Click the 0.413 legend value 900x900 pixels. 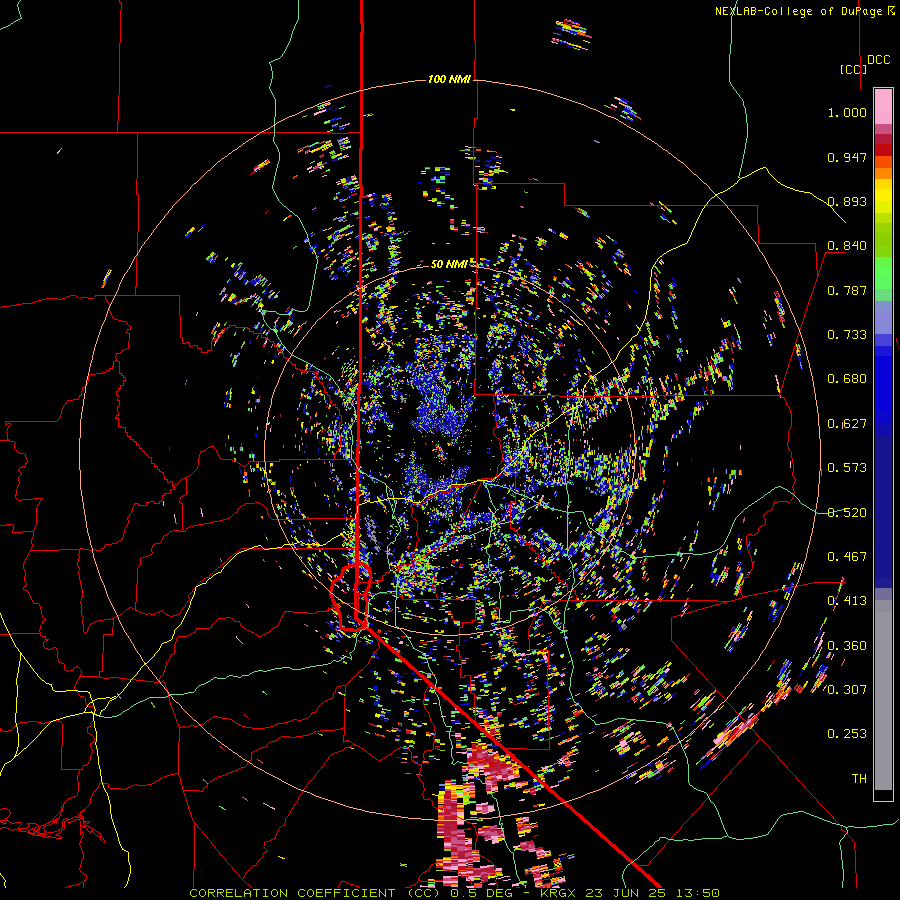(x=847, y=601)
